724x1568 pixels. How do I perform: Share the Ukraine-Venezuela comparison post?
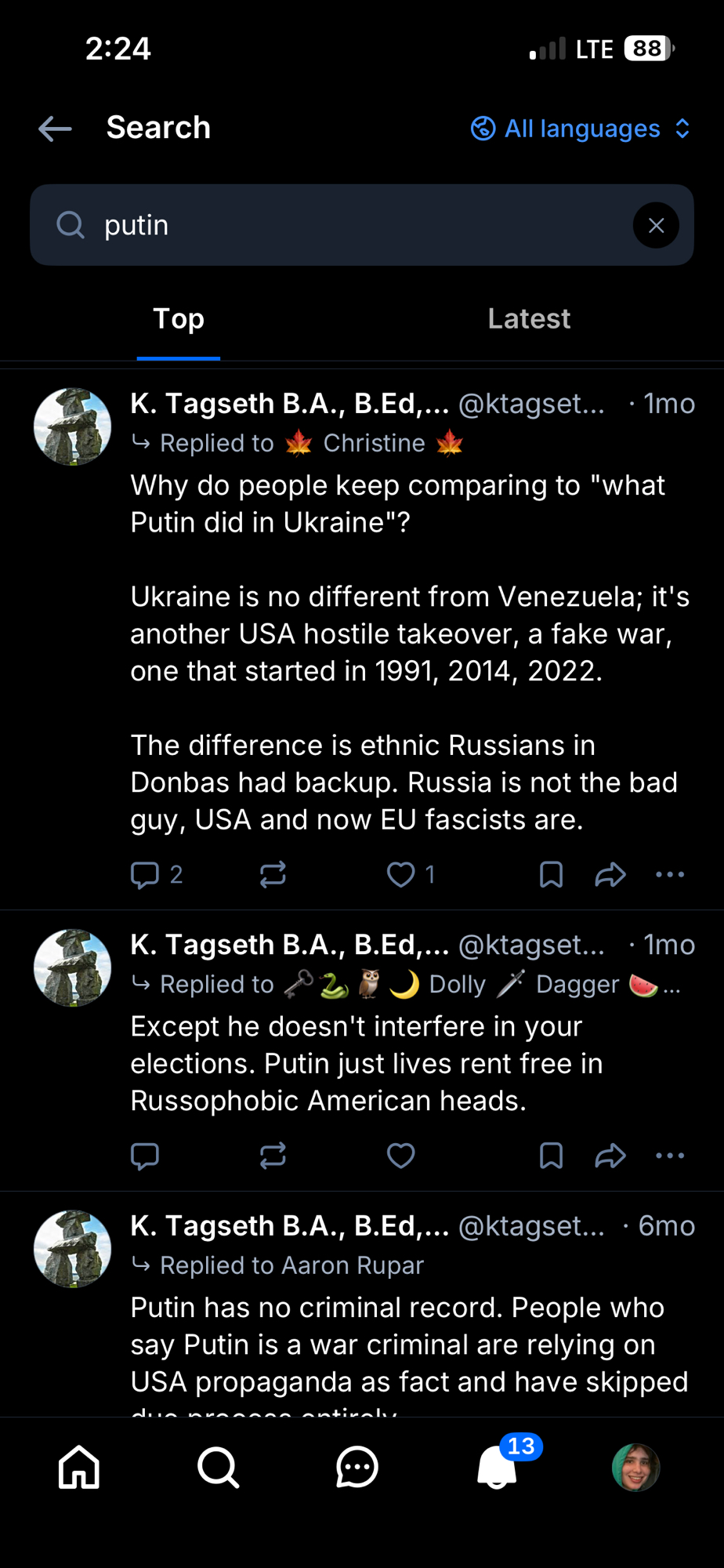(610, 874)
